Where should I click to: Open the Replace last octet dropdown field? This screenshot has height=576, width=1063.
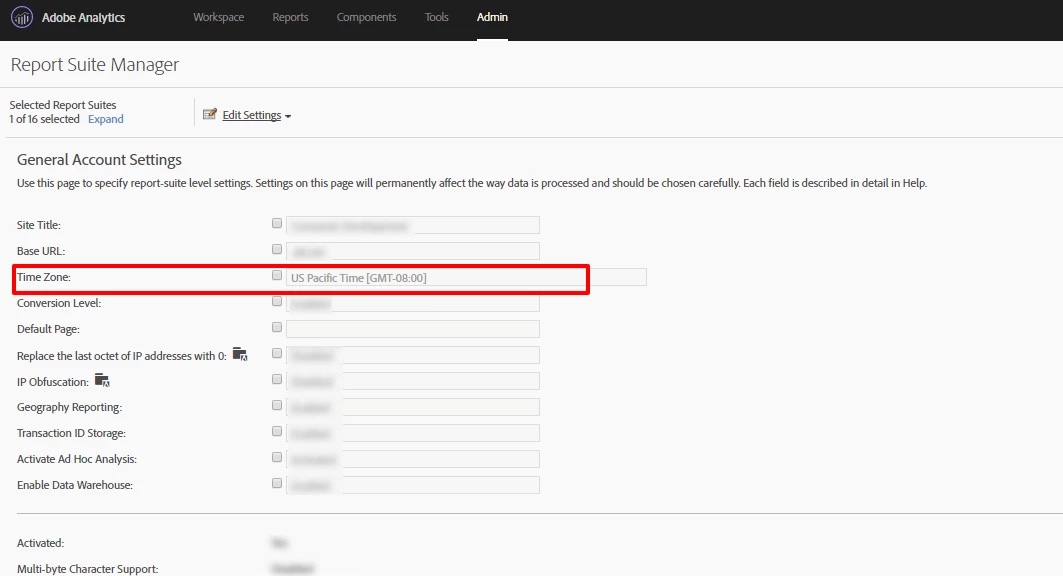(x=413, y=355)
